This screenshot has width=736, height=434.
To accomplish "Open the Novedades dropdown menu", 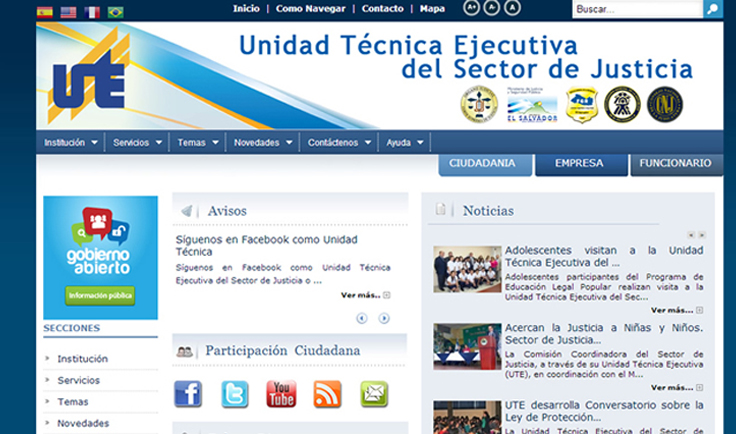I will tap(263, 143).
